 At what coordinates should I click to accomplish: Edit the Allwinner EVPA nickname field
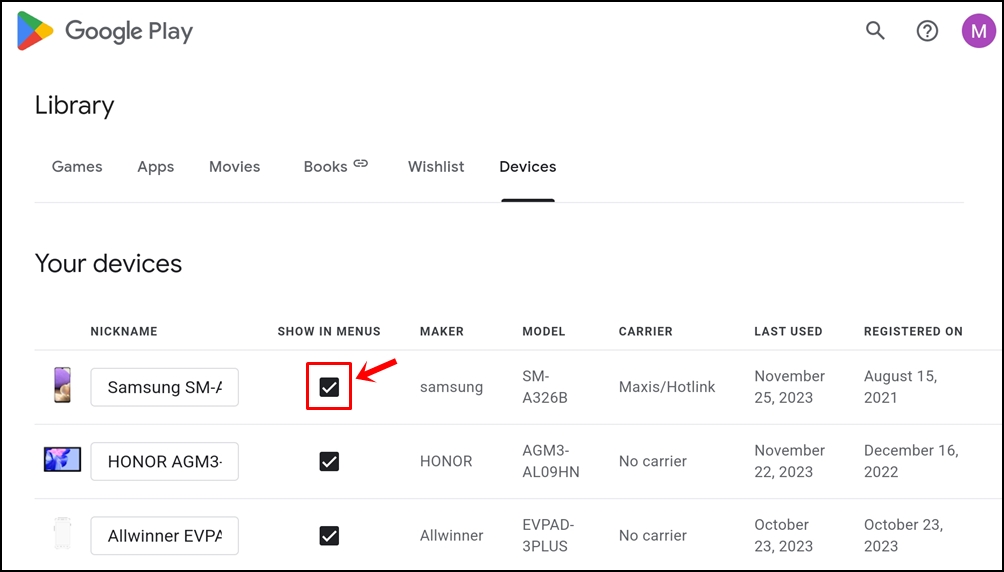coord(165,535)
